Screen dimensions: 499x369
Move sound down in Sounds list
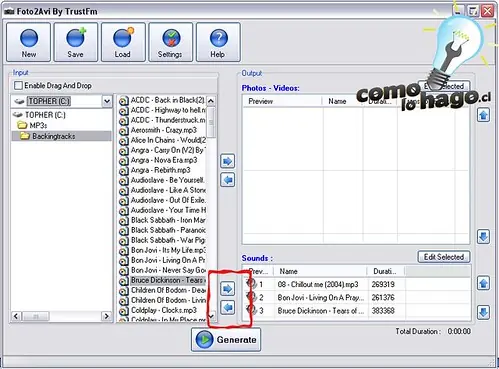click(x=483, y=312)
